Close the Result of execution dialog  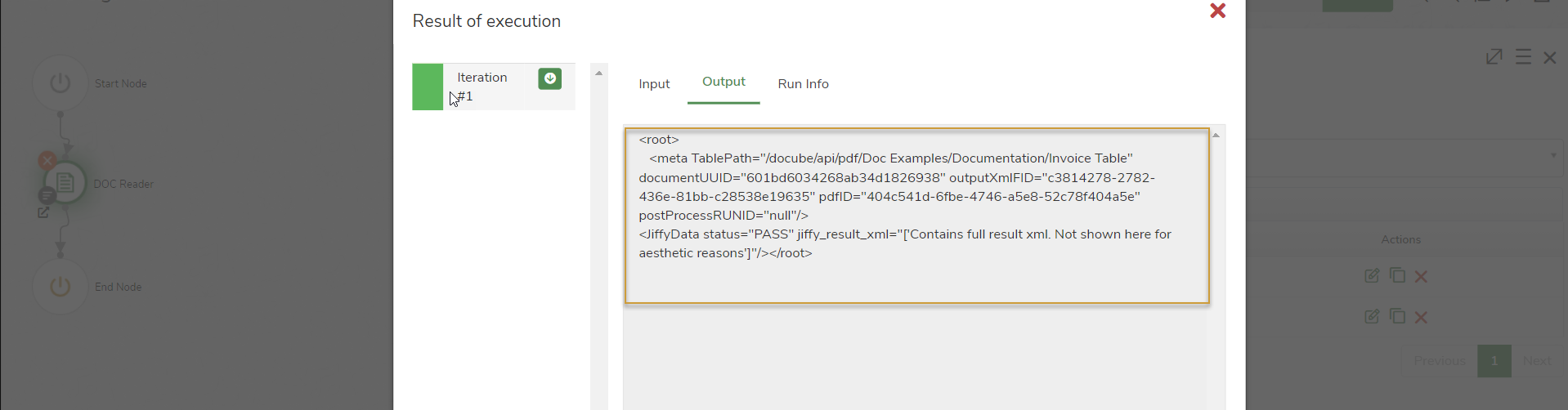(x=1217, y=11)
